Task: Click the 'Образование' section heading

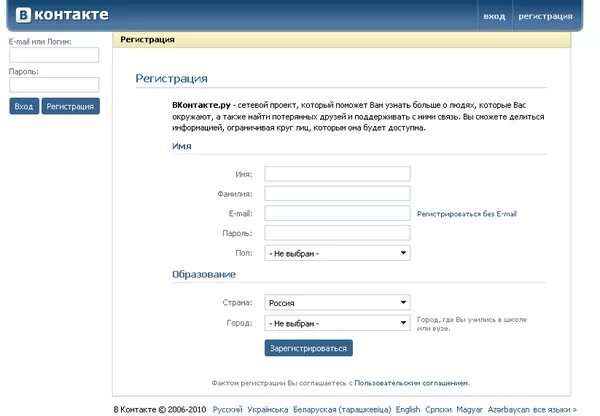Action: tap(204, 274)
